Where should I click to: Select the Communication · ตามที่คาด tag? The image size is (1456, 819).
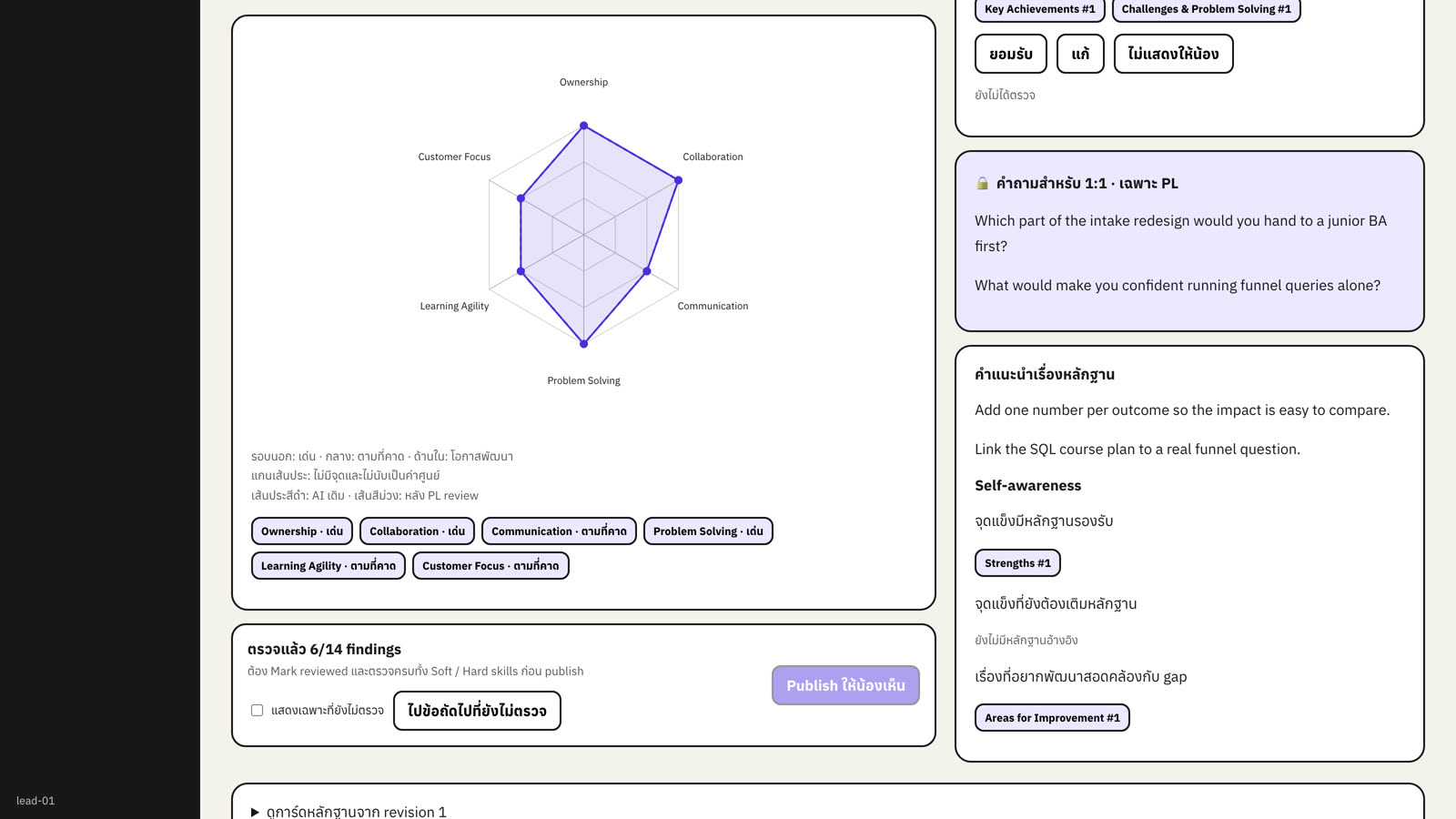point(559,531)
